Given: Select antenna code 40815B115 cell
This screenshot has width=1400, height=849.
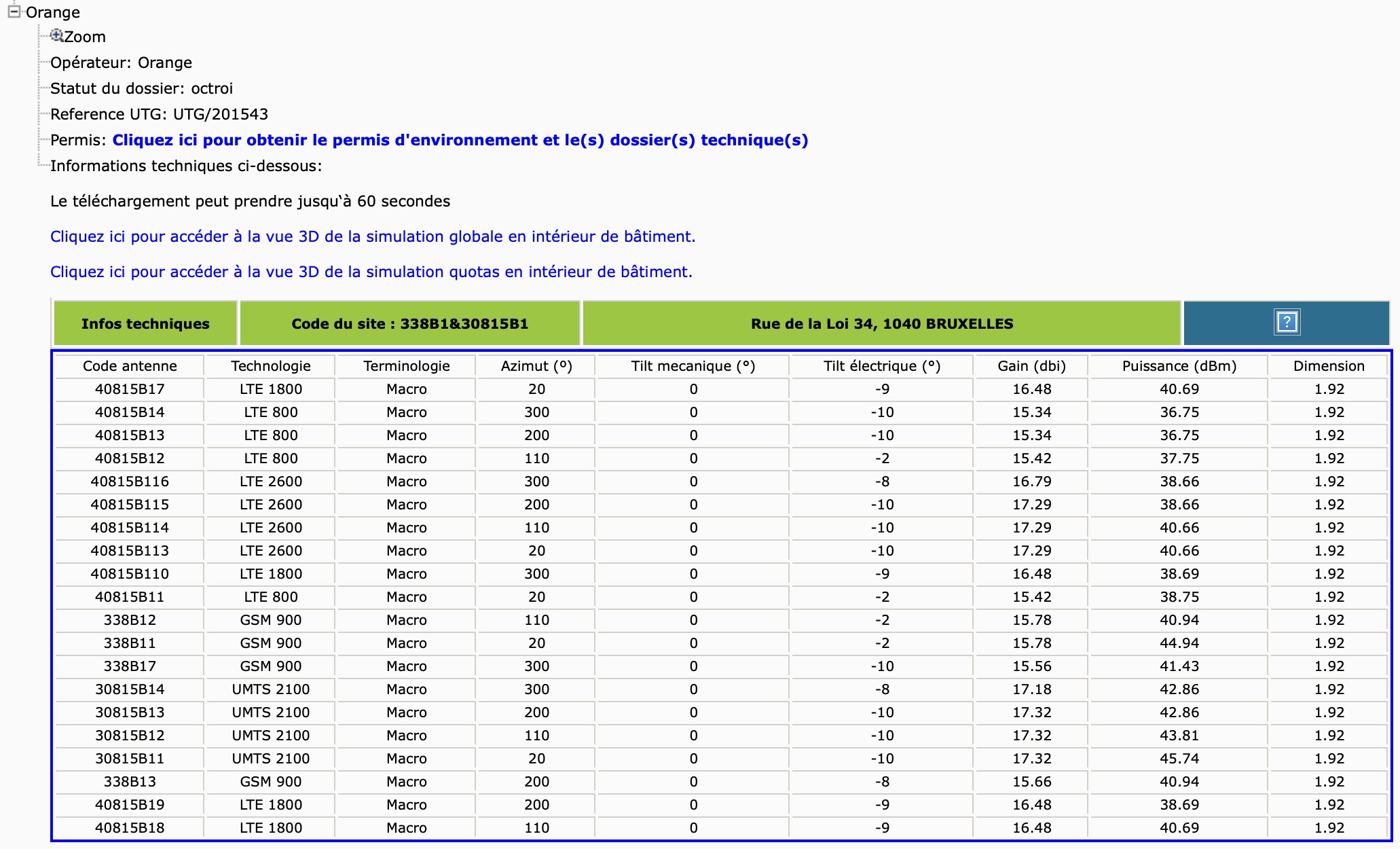Looking at the screenshot, I should point(130,505).
